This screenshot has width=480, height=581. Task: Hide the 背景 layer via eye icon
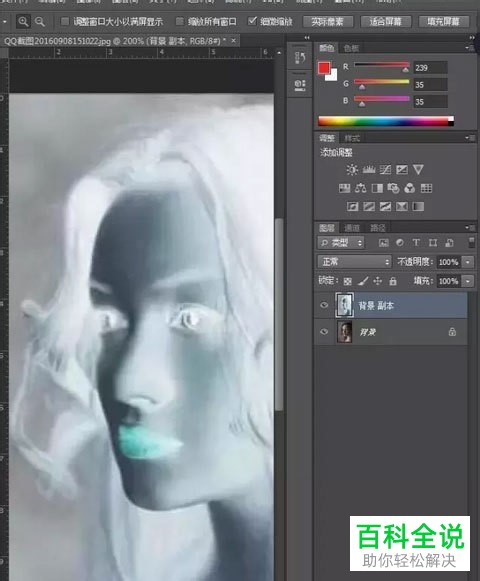pyautogui.click(x=324, y=332)
